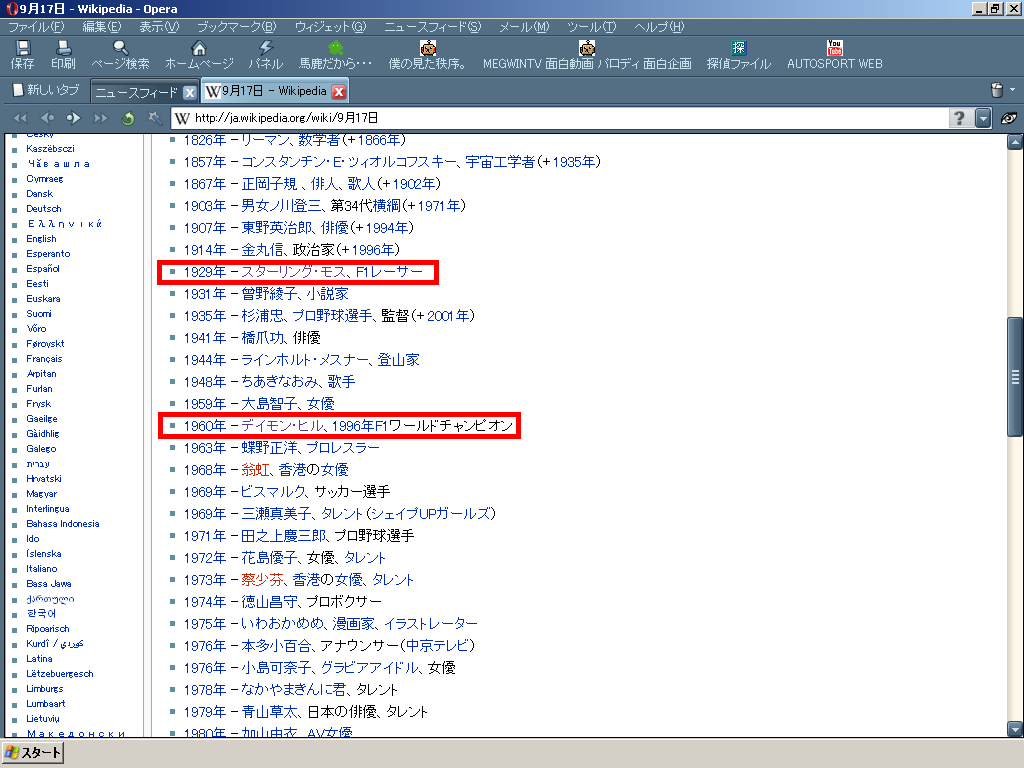The width and height of the screenshot is (1024, 768).
Task: Select Français in the language sidebar
Action: [x=44, y=359]
